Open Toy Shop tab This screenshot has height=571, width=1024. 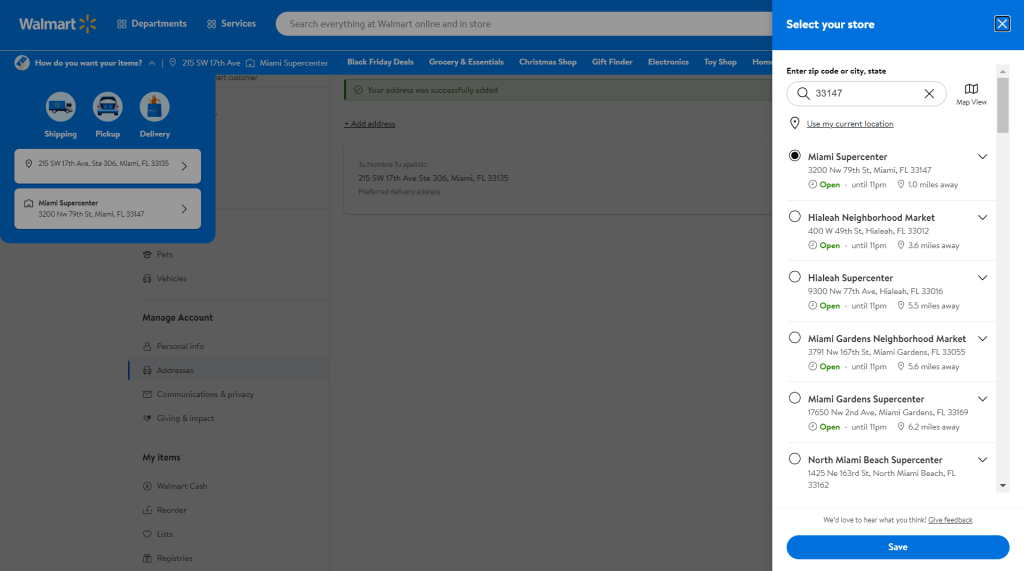(720, 62)
